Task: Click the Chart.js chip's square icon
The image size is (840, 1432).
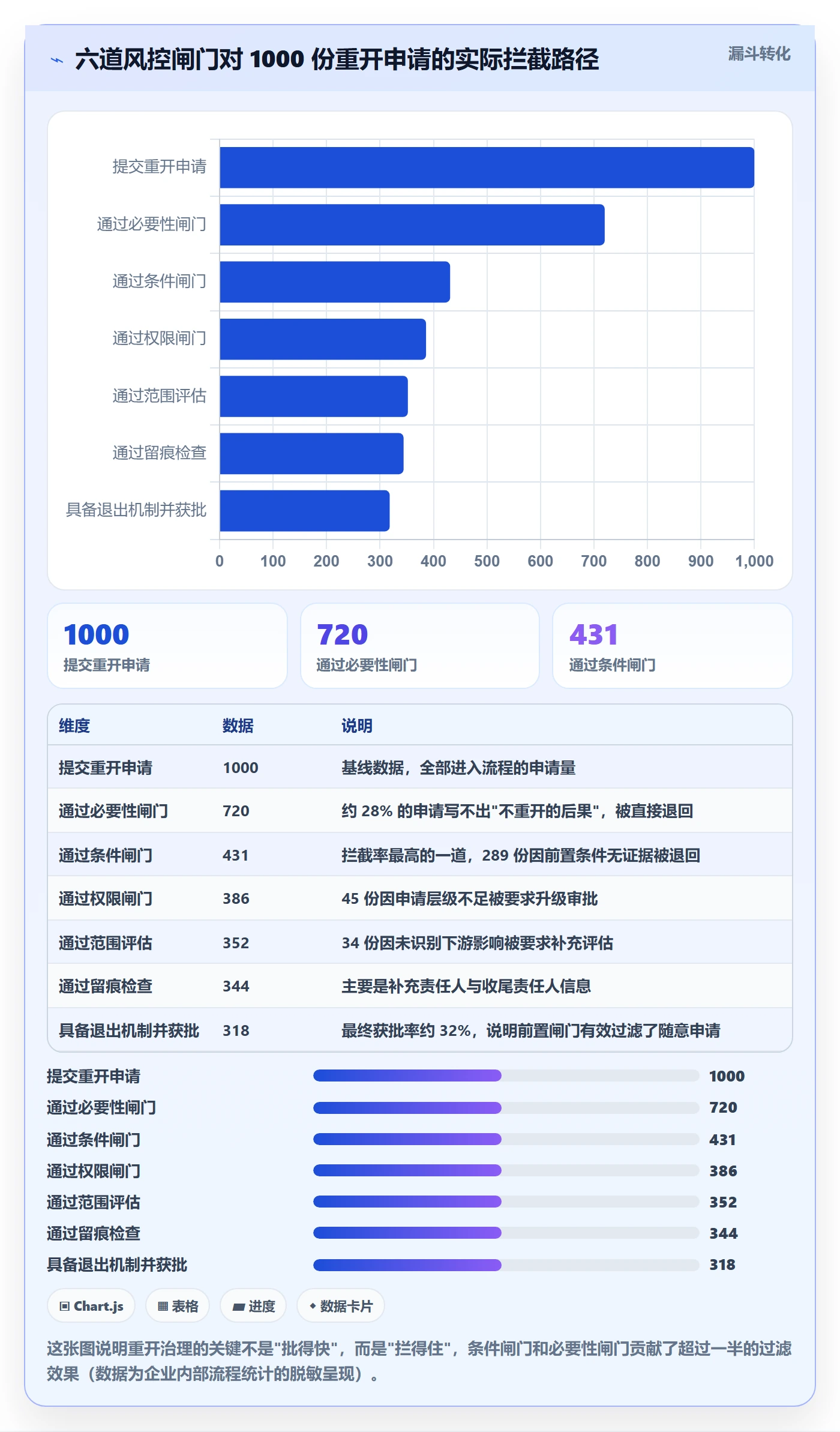Action: 65,1307
